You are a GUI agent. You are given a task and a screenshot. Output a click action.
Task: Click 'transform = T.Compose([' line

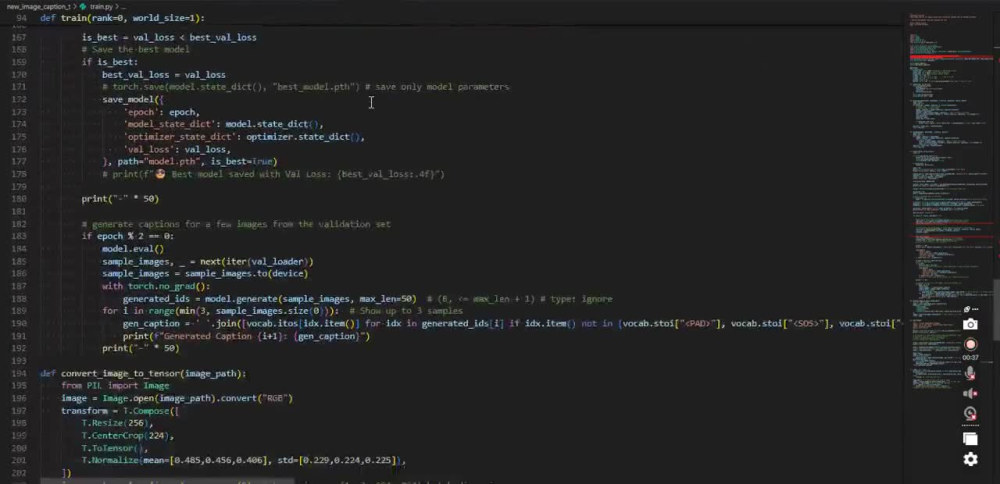(120, 411)
